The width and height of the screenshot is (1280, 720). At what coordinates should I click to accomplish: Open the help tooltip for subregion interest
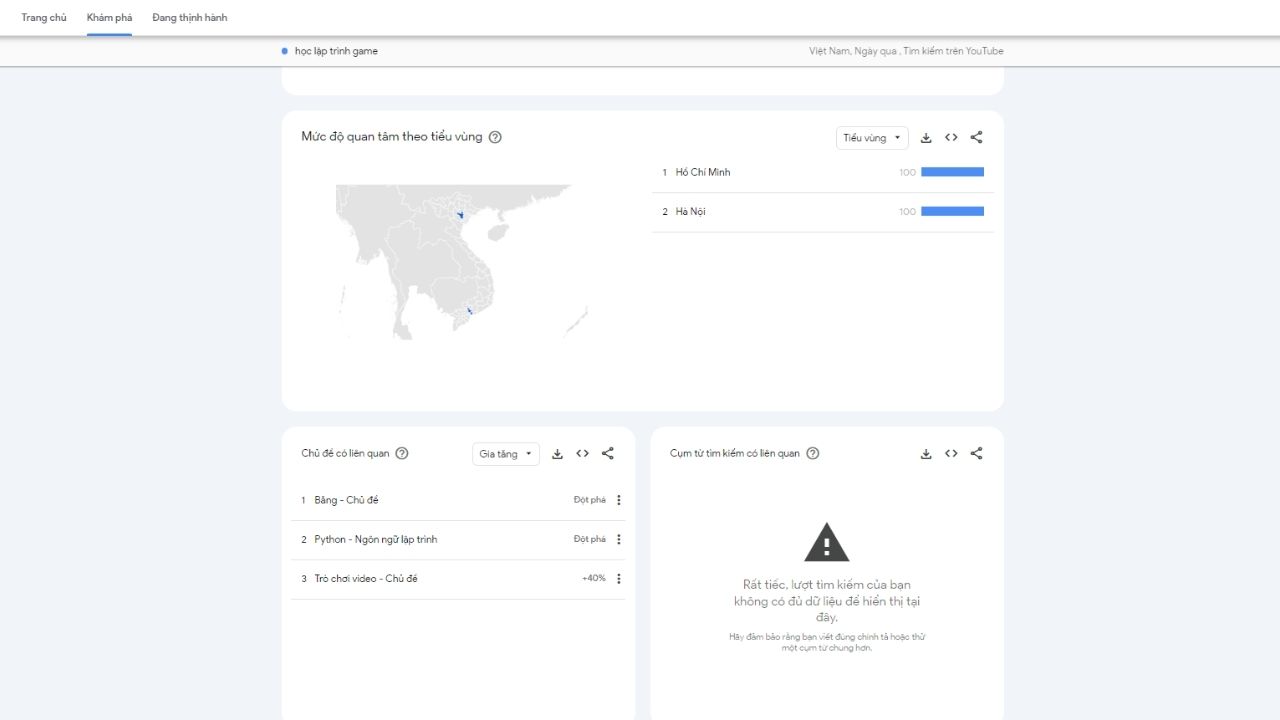(494, 136)
